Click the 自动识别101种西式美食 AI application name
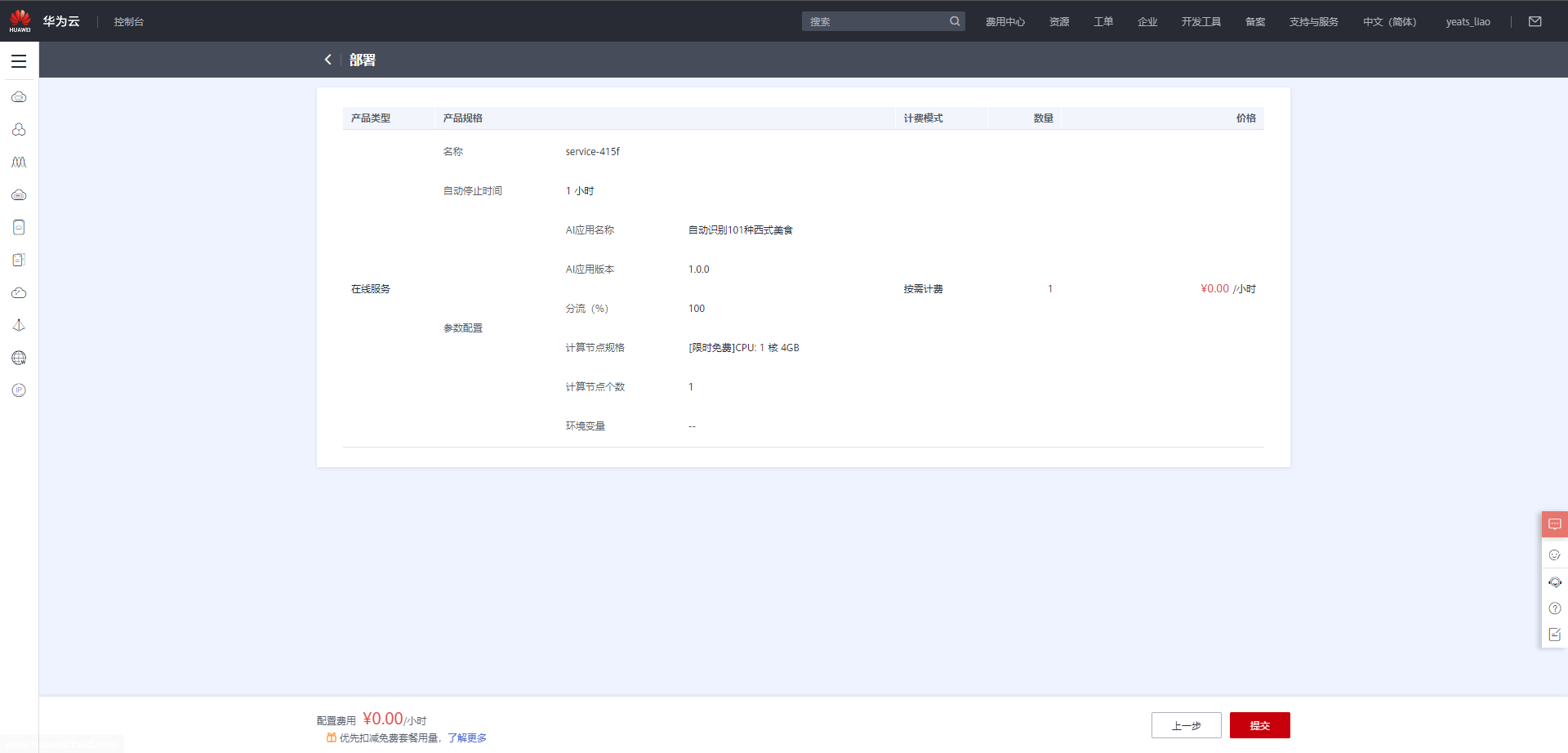The width and height of the screenshot is (1568, 753). pos(741,229)
